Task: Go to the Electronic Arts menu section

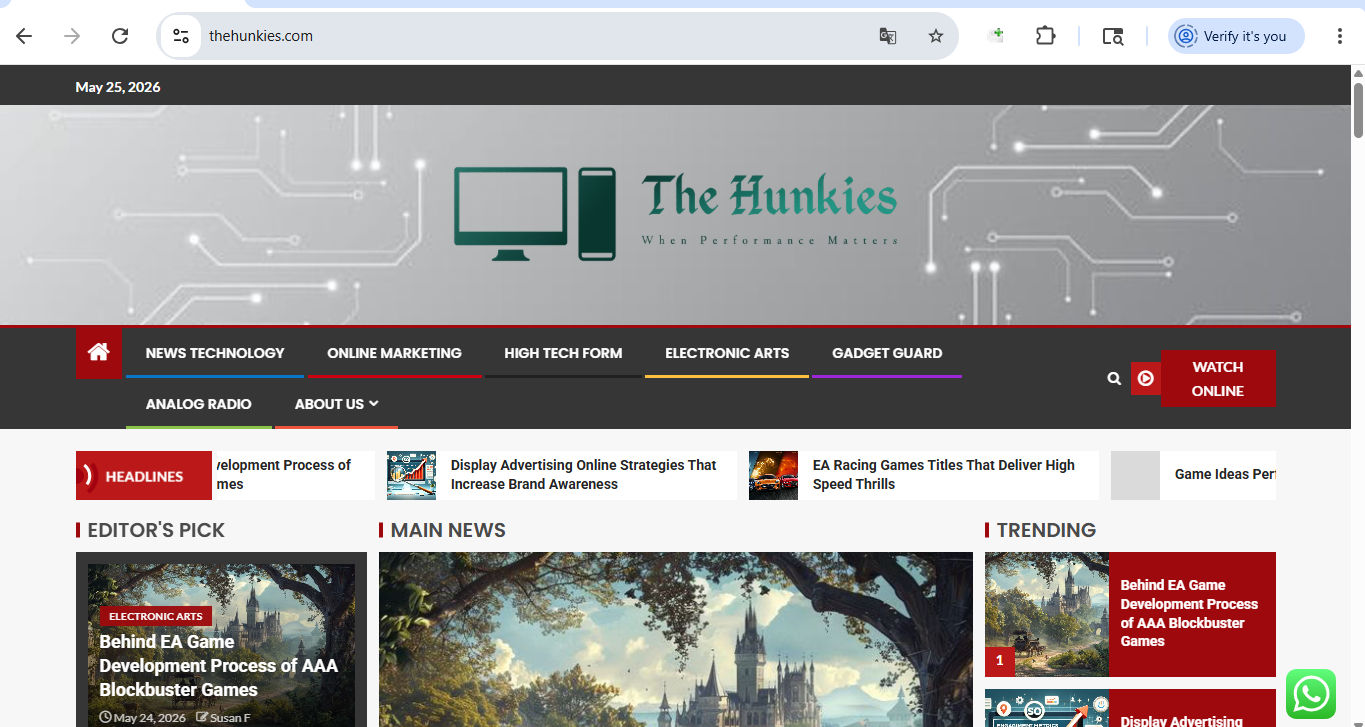Action: [727, 353]
